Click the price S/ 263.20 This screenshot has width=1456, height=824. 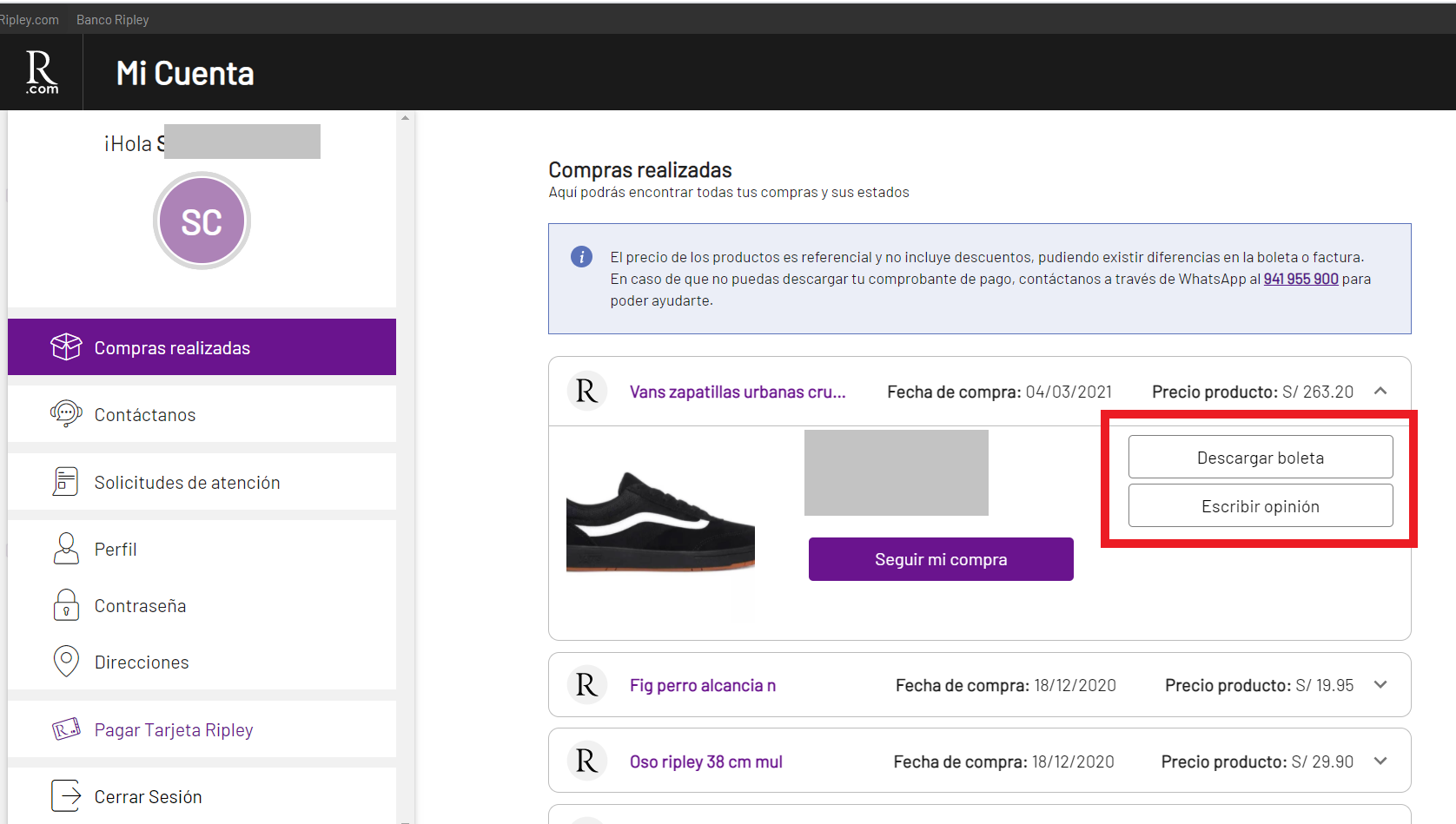click(1318, 392)
